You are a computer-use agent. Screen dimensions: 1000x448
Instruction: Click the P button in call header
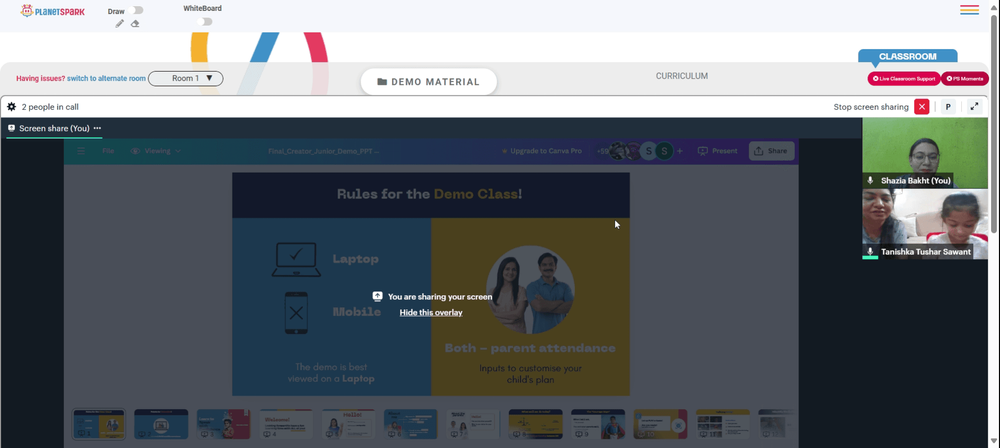click(948, 107)
